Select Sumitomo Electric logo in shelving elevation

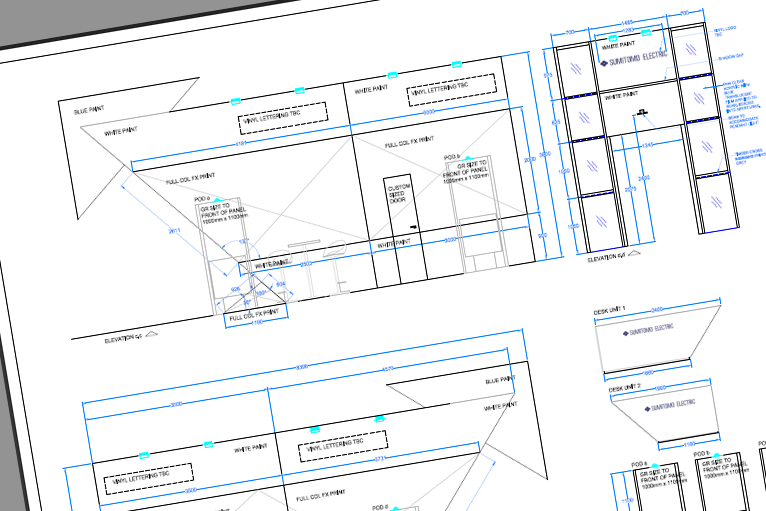coord(633,59)
